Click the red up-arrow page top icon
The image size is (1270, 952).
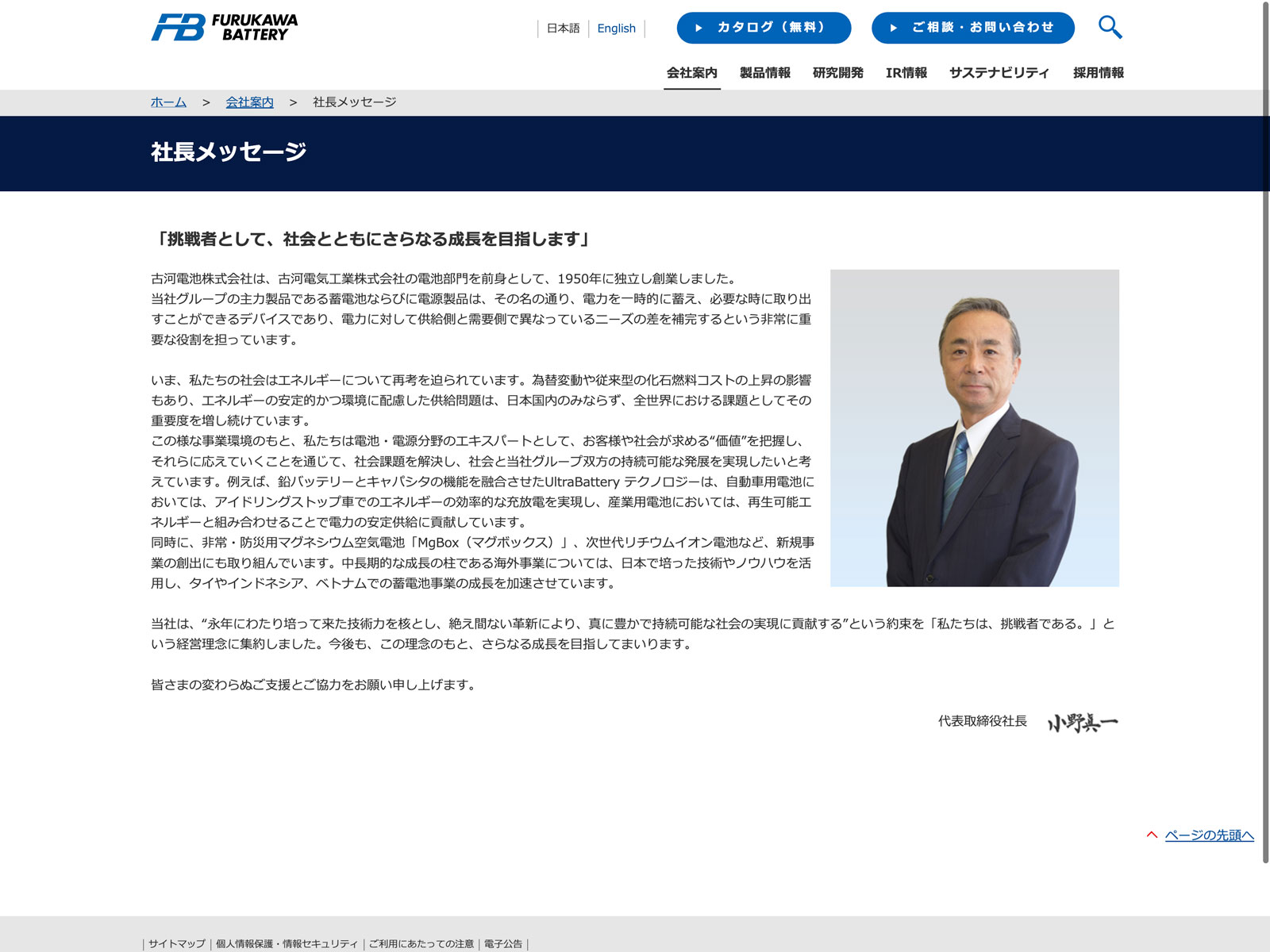1152,835
